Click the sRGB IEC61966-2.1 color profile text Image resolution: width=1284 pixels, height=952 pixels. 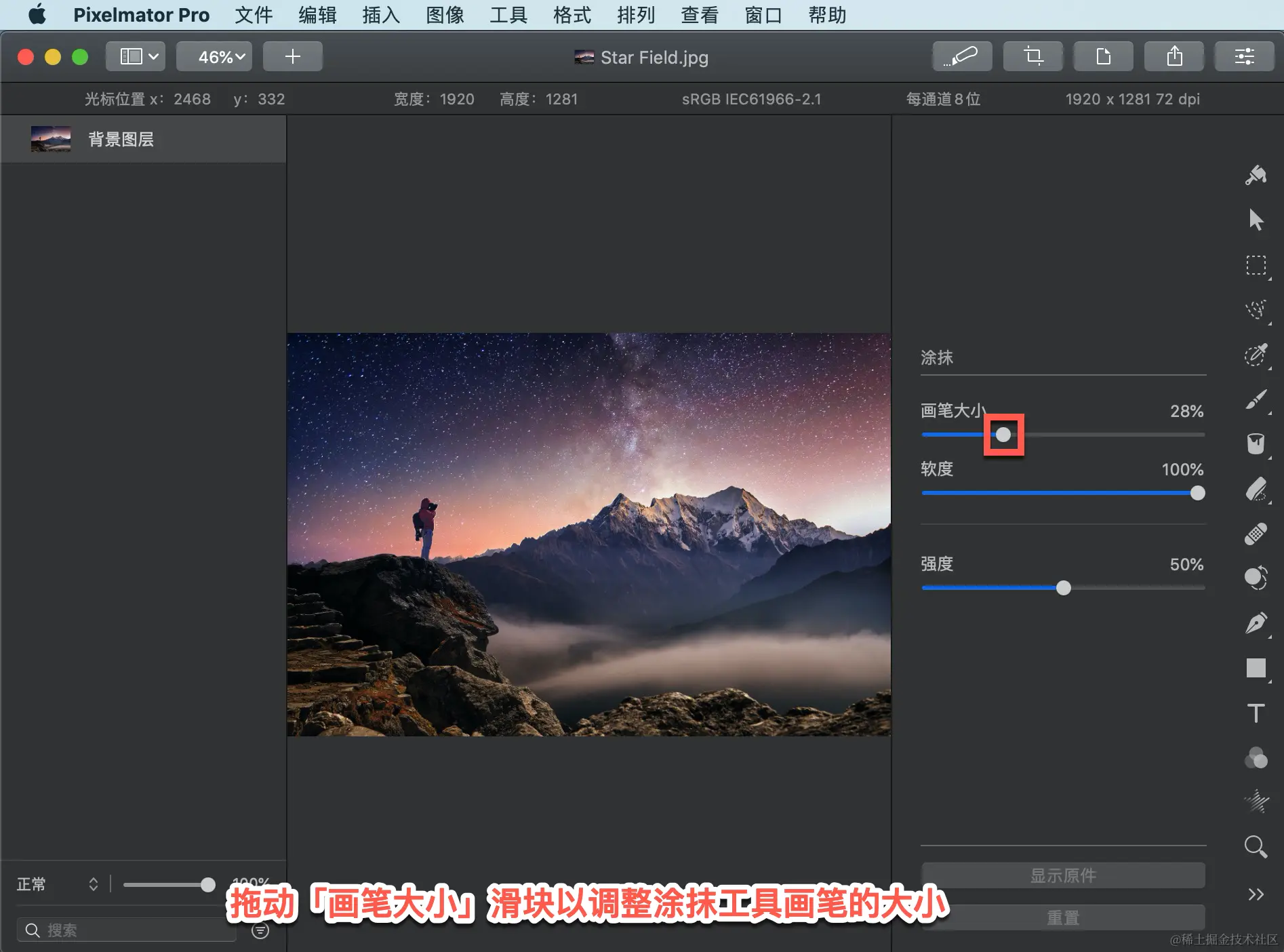[751, 99]
